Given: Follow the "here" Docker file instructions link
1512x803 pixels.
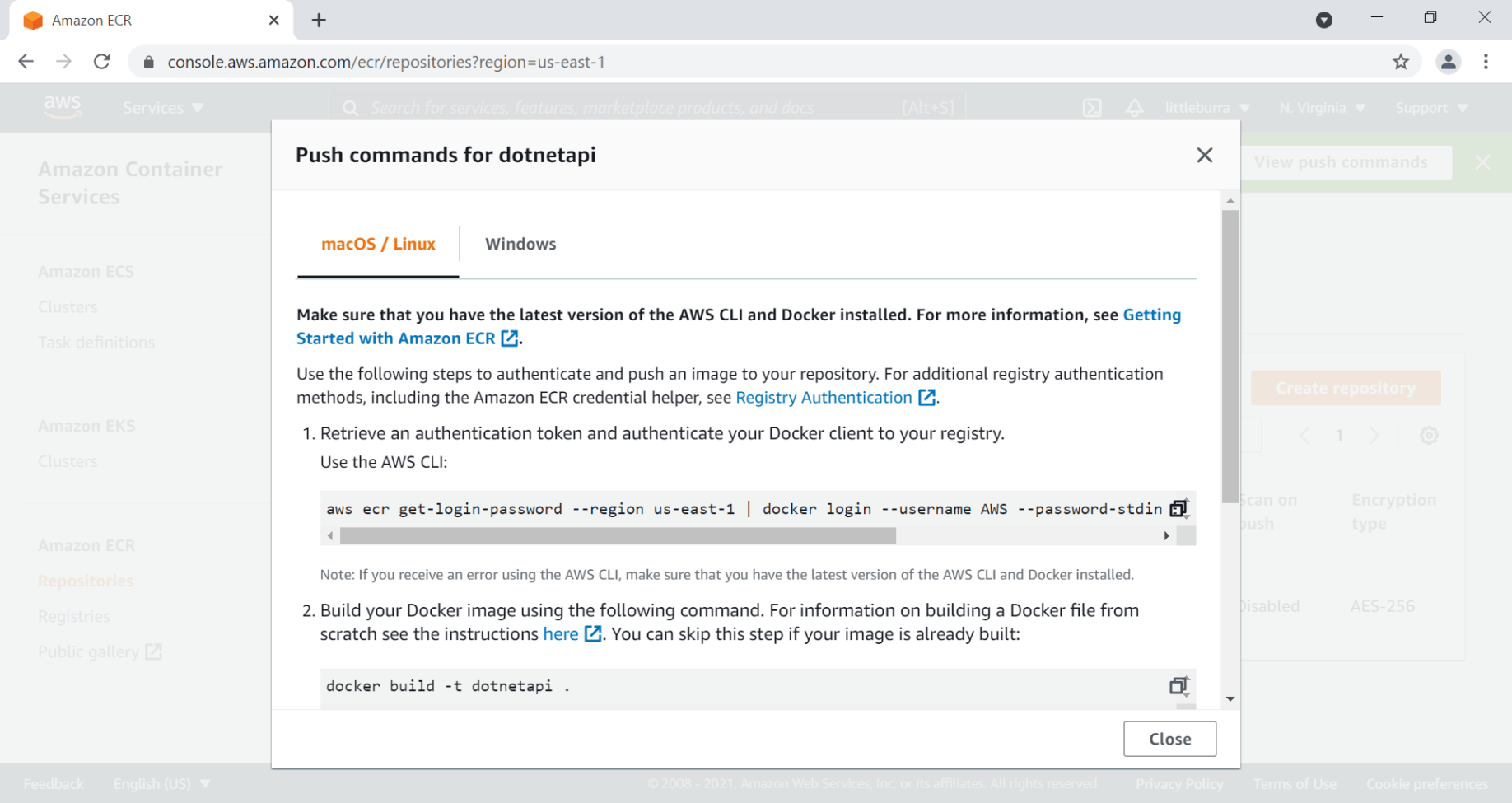Looking at the screenshot, I should tap(561, 634).
